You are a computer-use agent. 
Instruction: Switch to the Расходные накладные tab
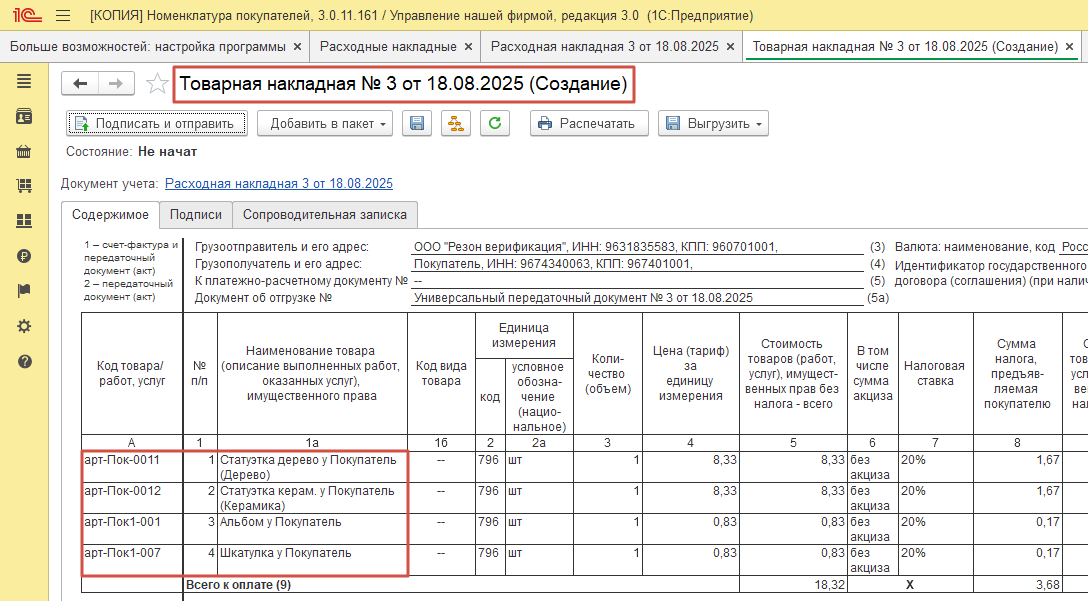[388, 46]
